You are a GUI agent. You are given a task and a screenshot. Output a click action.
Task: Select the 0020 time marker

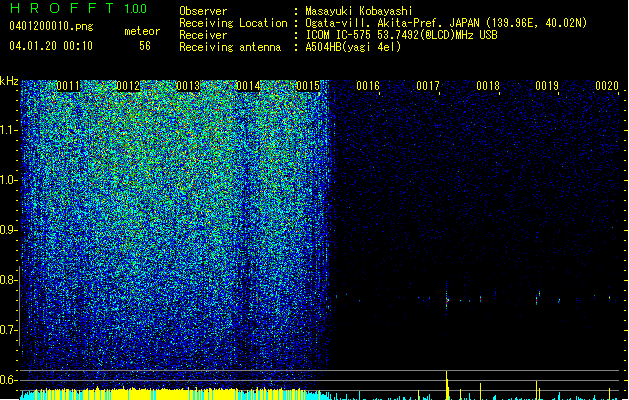pyautogui.click(x=607, y=86)
